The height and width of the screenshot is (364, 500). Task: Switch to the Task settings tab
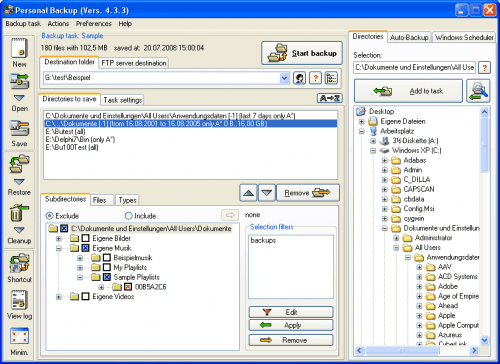tap(122, 100)
